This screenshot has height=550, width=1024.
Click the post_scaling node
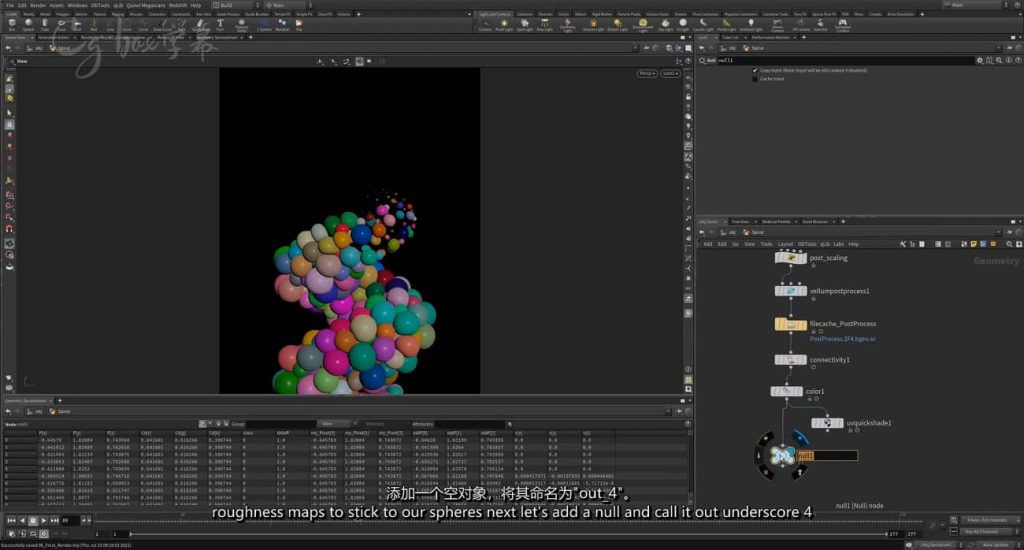(x=791, y=258)
